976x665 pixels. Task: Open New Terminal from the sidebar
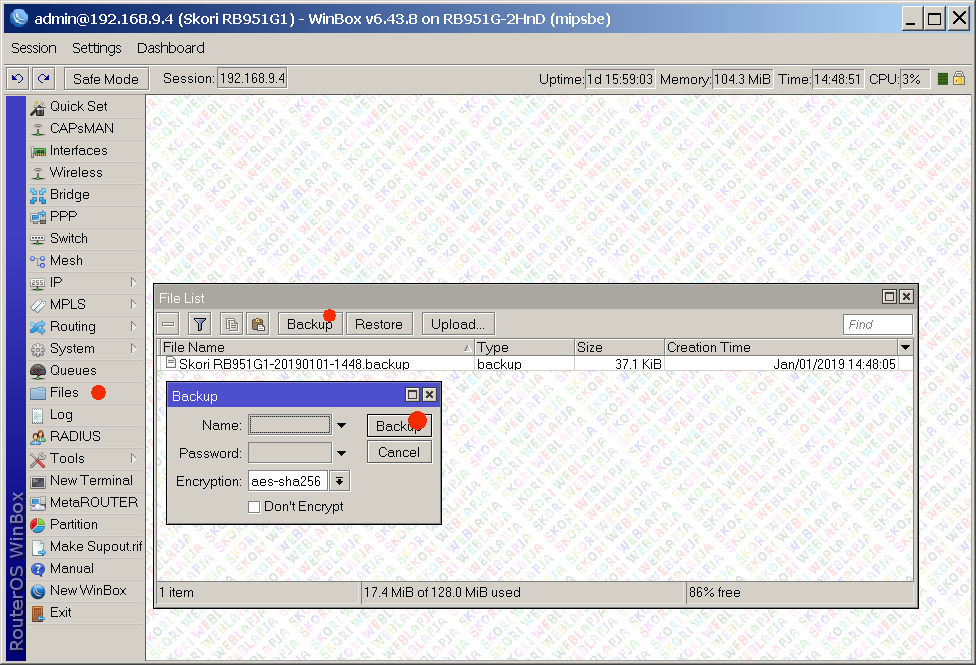pos(91,481)
